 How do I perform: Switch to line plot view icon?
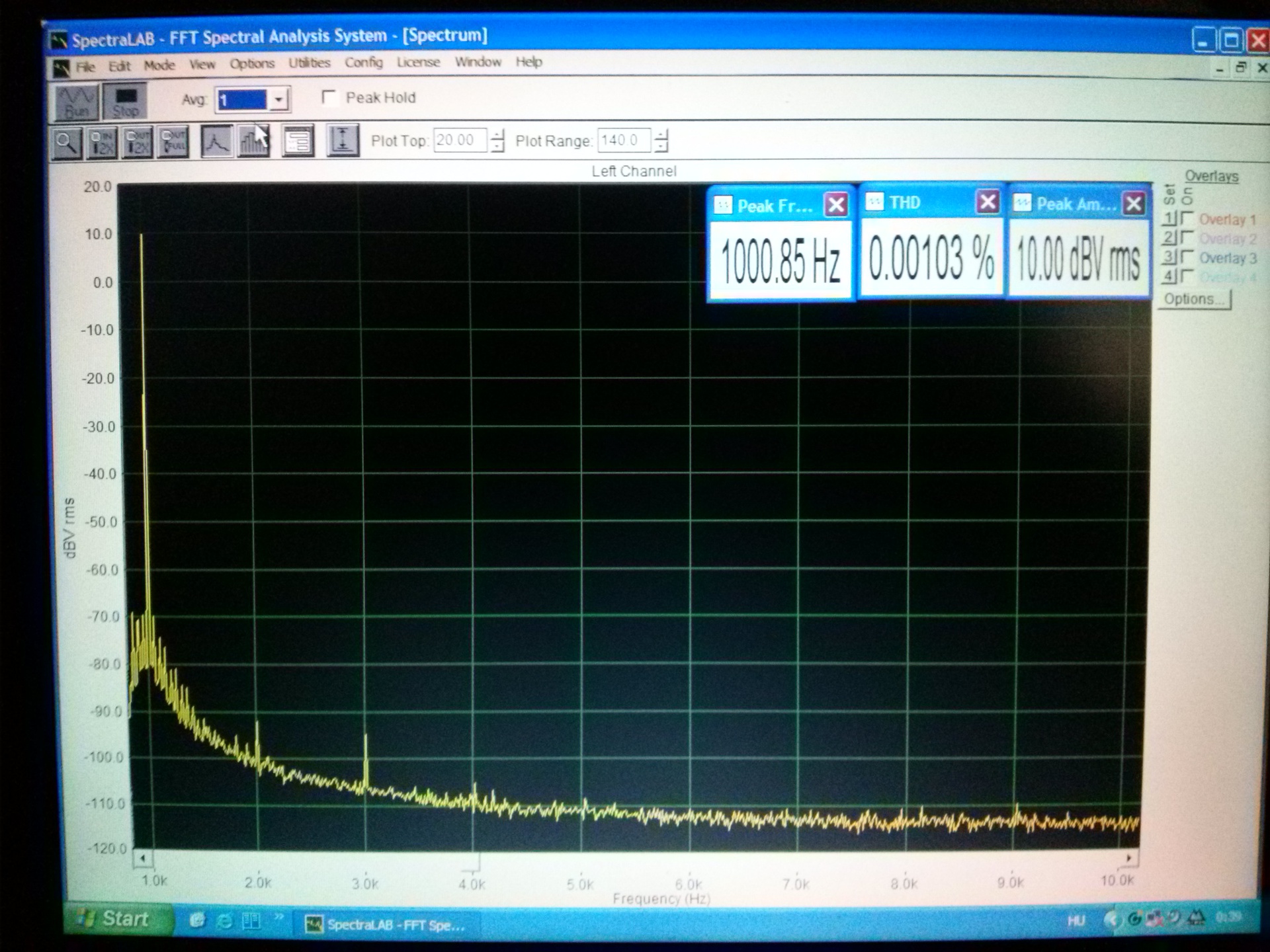(x=216, y=141)
